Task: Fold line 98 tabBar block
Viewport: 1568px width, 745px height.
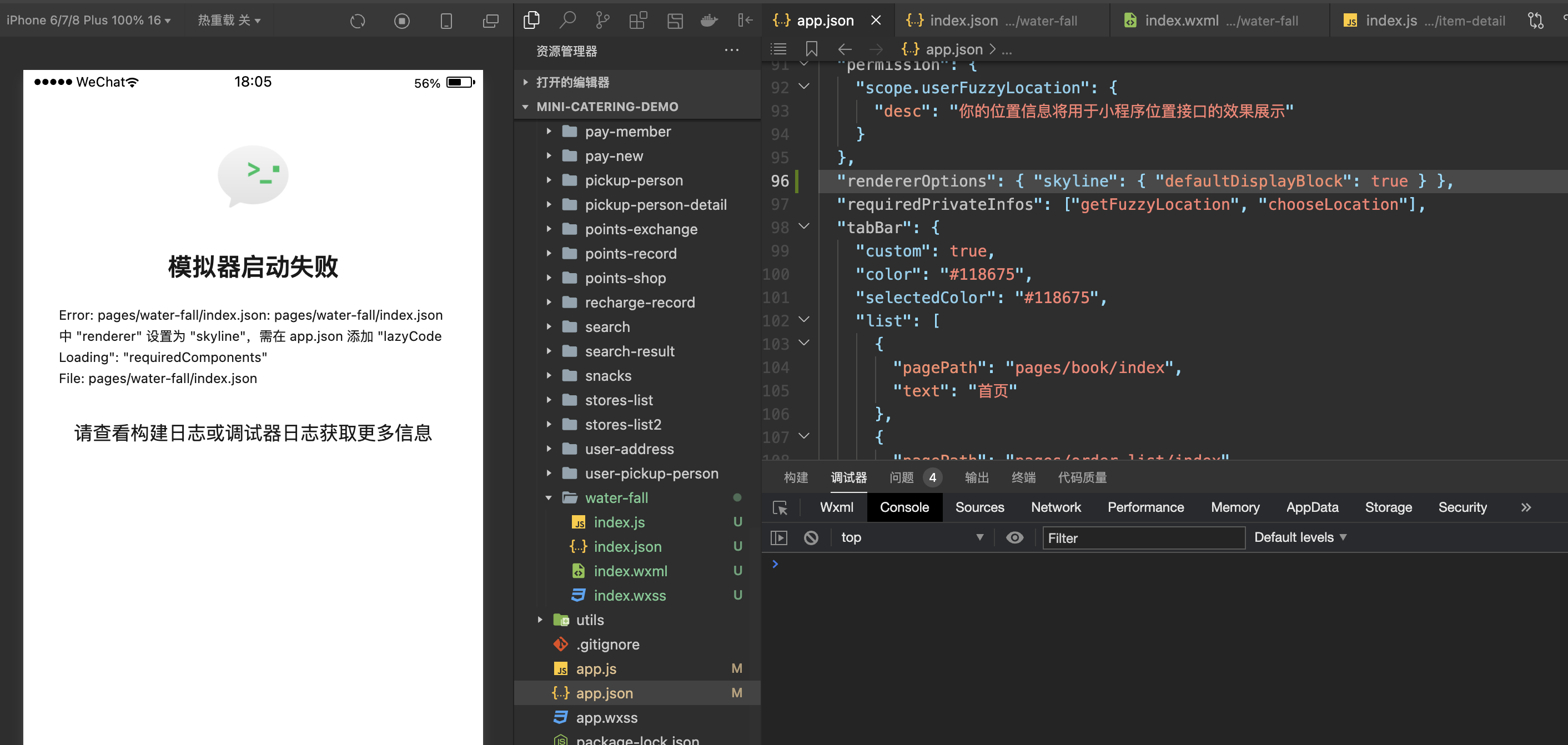Action: [x=803, y=227]
